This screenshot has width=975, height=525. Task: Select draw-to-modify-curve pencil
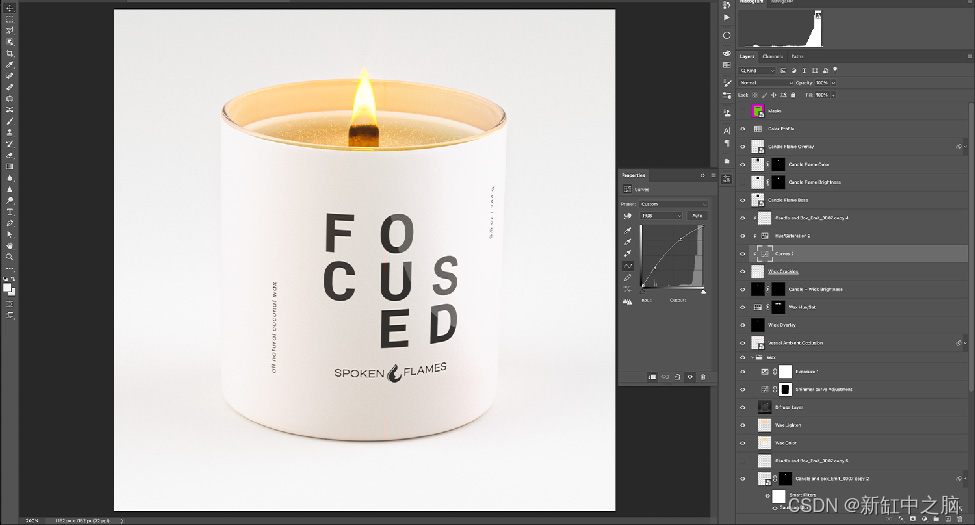[627, 278]
